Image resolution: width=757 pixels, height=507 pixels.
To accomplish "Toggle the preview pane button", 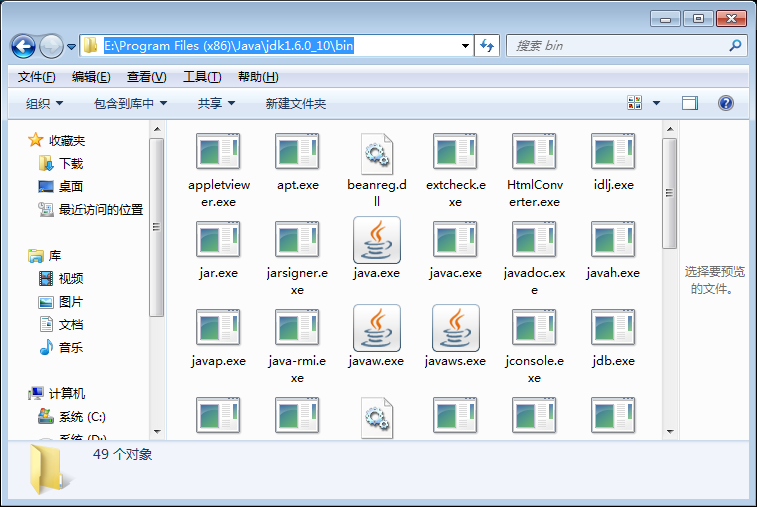I will click(690, 103).
